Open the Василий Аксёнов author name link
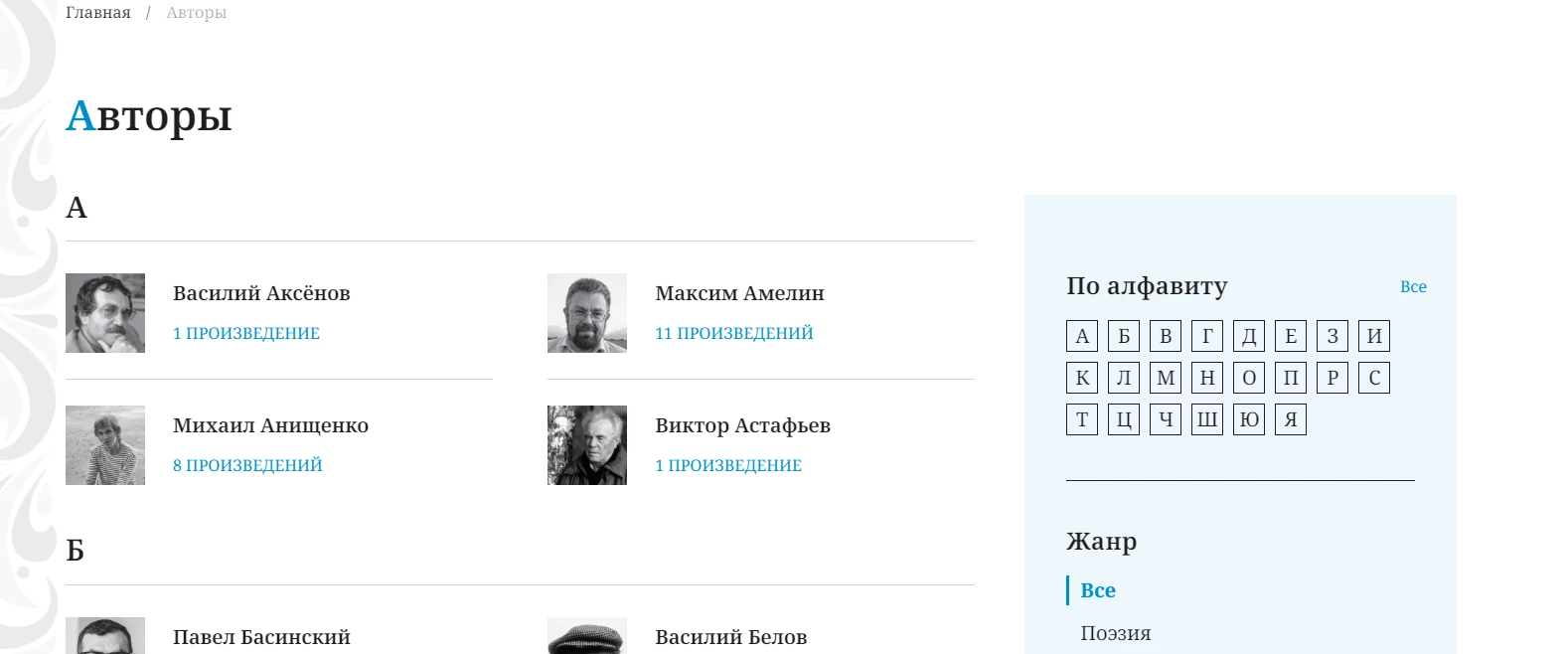Image resolution: width=1568 pixels, height=654 pixels. pyautogui.click(x=261, y=293)
